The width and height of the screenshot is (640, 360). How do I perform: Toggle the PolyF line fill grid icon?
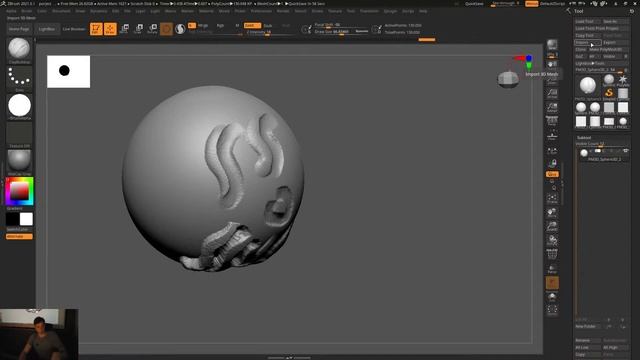click(x=552, y=254)
